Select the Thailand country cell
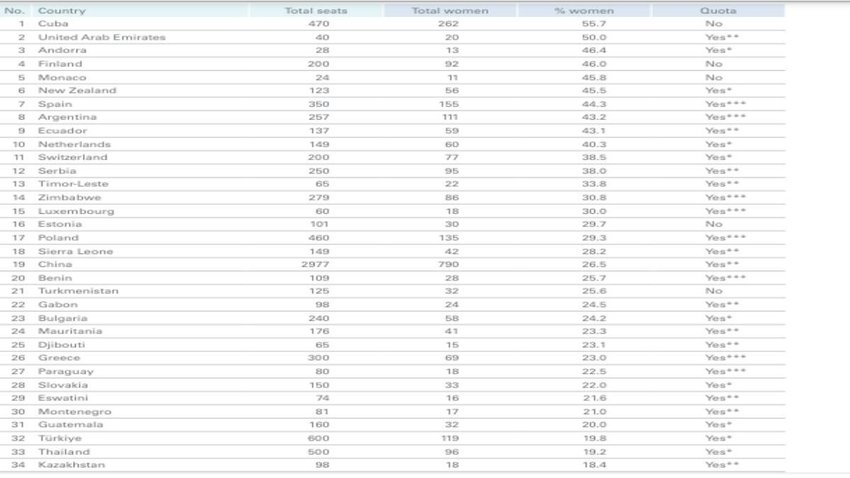This screenshot has height=478, width=850. pos(64,450)
